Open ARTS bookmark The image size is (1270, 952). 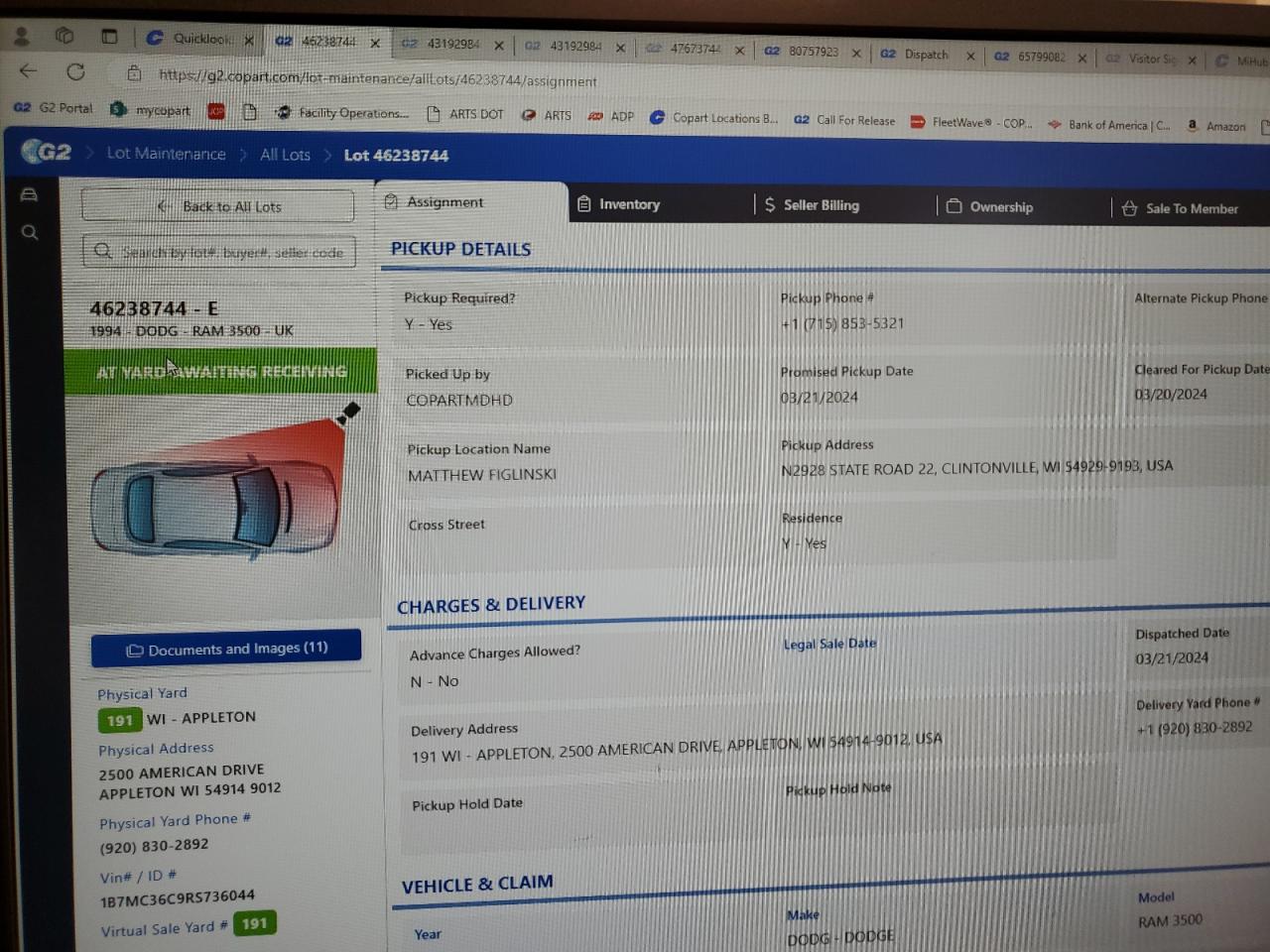coord(547,115)
